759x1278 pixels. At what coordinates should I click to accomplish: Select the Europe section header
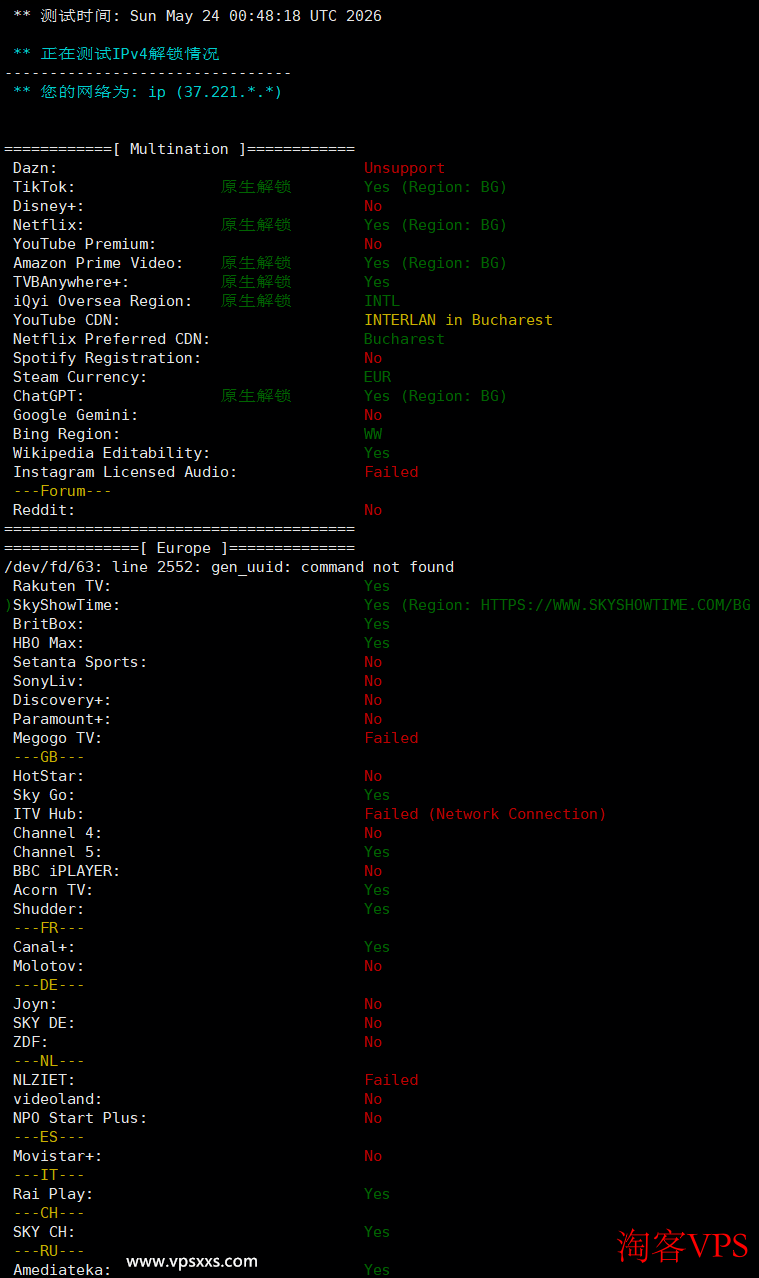pos(179,548)
